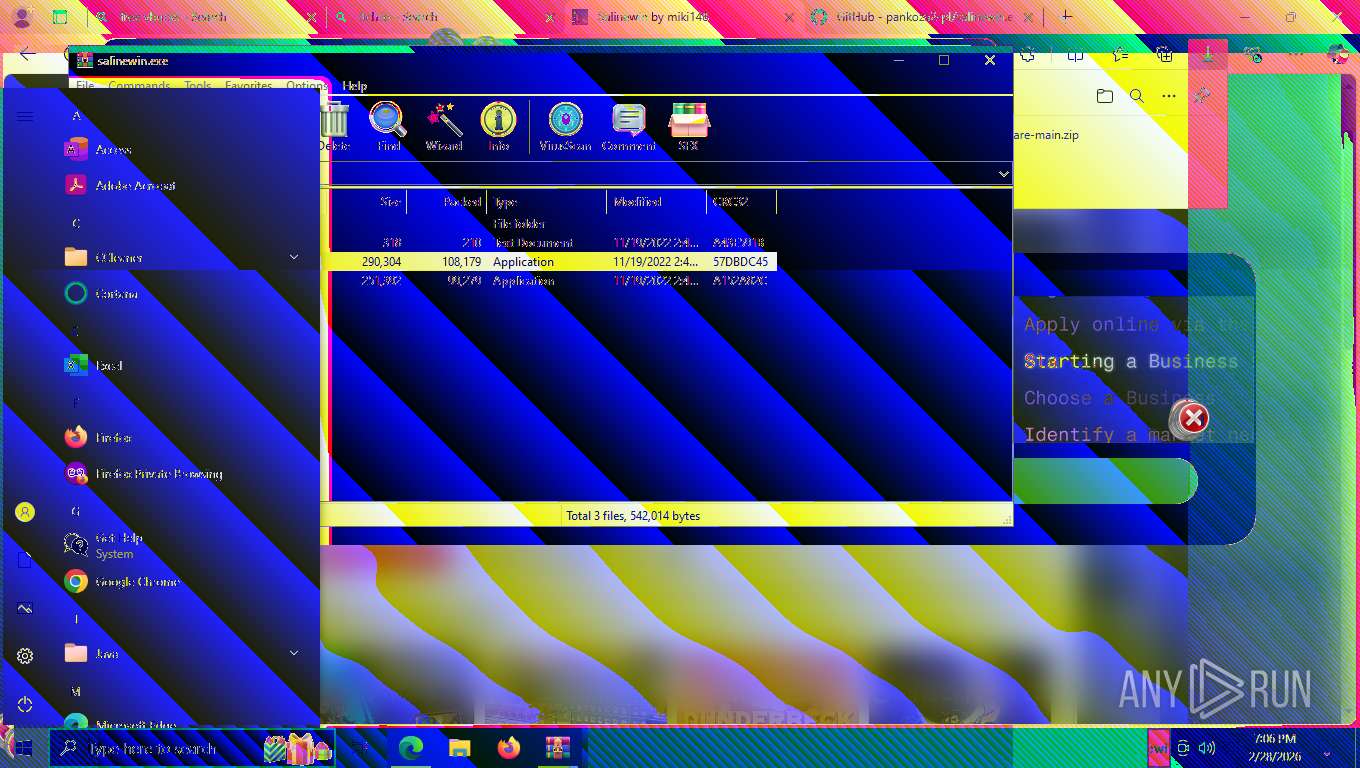Show archive Info in WinRAR
Screen dimensions: 1360x768
pyautogui.click(x=498, y=128)
